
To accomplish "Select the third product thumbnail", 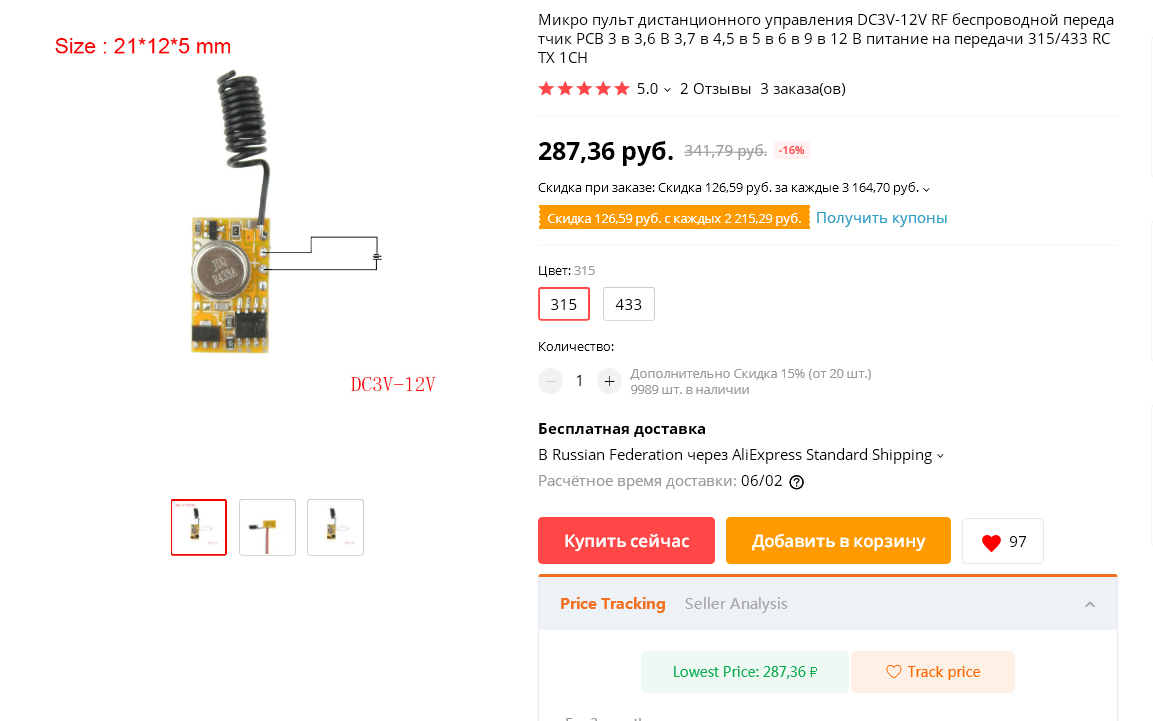I will coord(335,528).
